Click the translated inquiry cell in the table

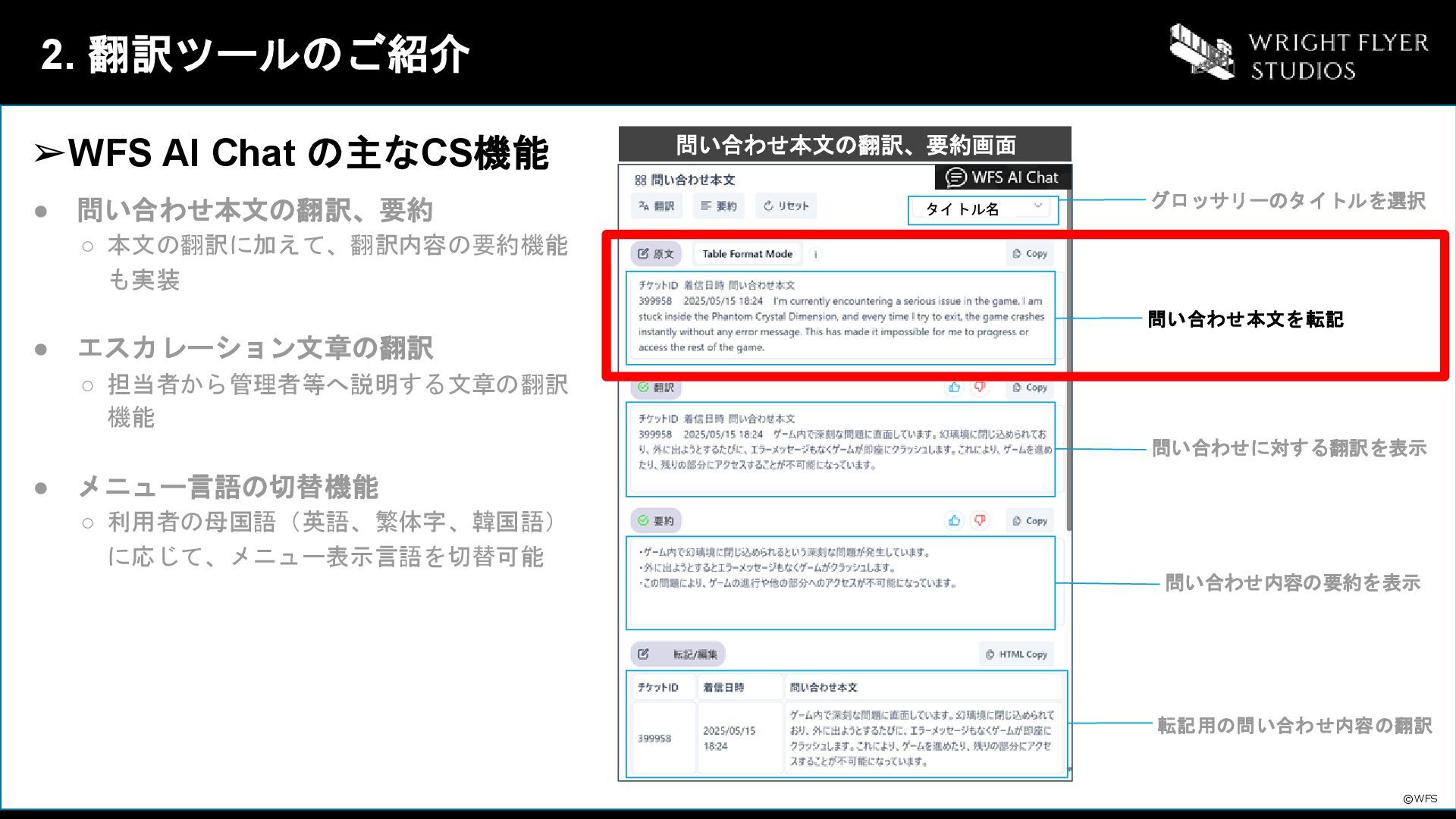(922, 739)
